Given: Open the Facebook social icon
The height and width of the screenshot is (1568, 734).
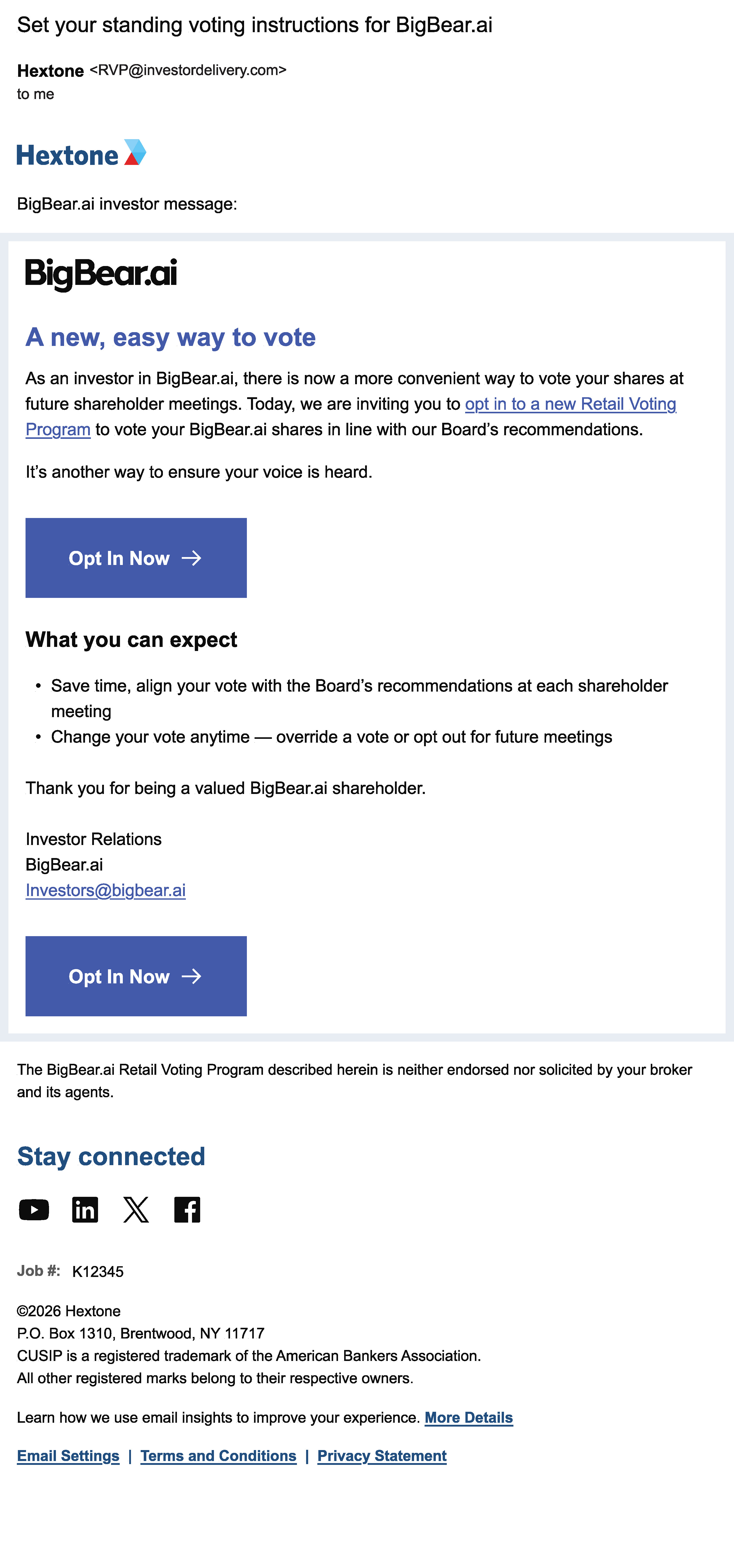Looking at the screenshot, I should (x=187, y=1210).
